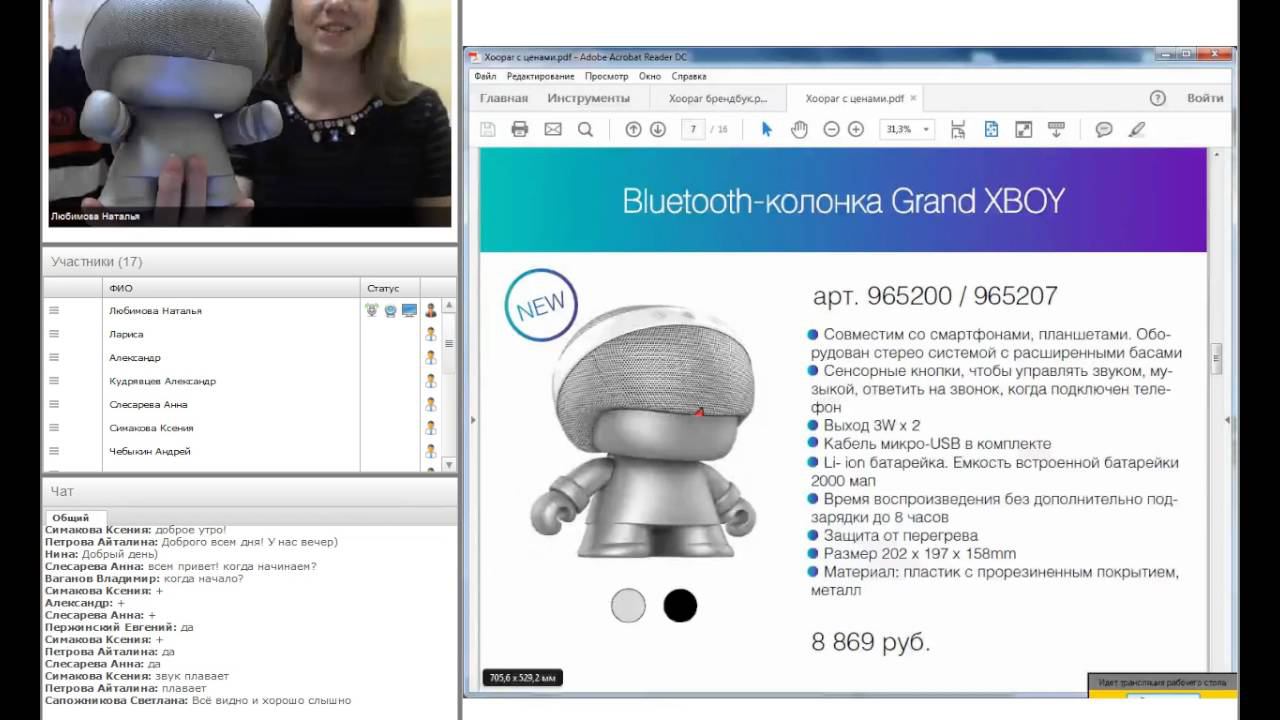Activate the selection arrow tool
The width and height of the screenshot is (1280, 720).
pyautogui.click(x=767, y=129)
